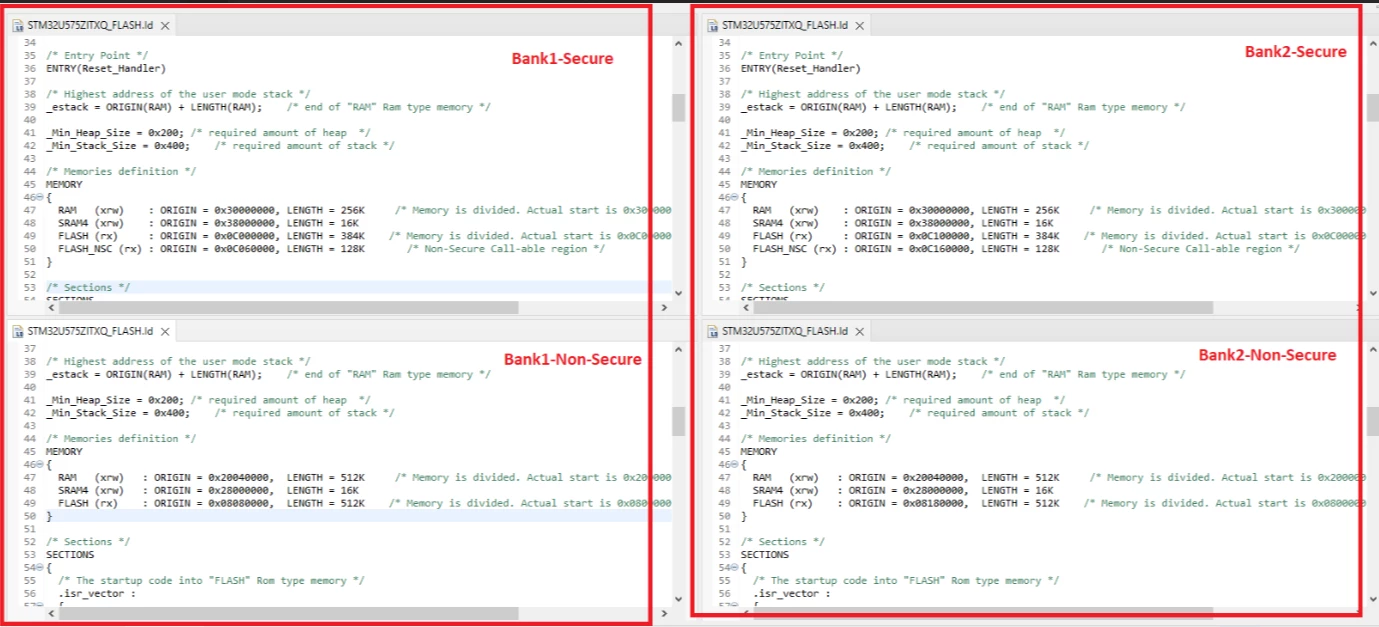Click left arrow of Bank1-Secure horizontal scrollbar
The height and width of the screenshot is (627, 1379).
52,308
